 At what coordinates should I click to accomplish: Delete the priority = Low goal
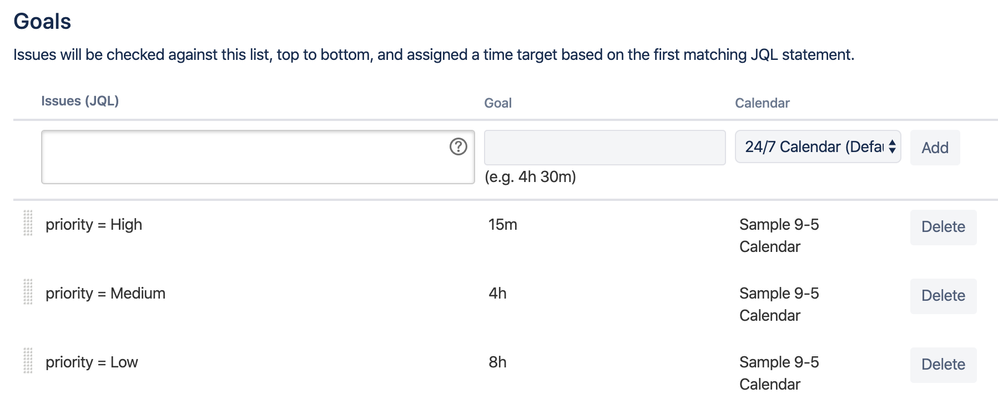(x=943, y=365)
